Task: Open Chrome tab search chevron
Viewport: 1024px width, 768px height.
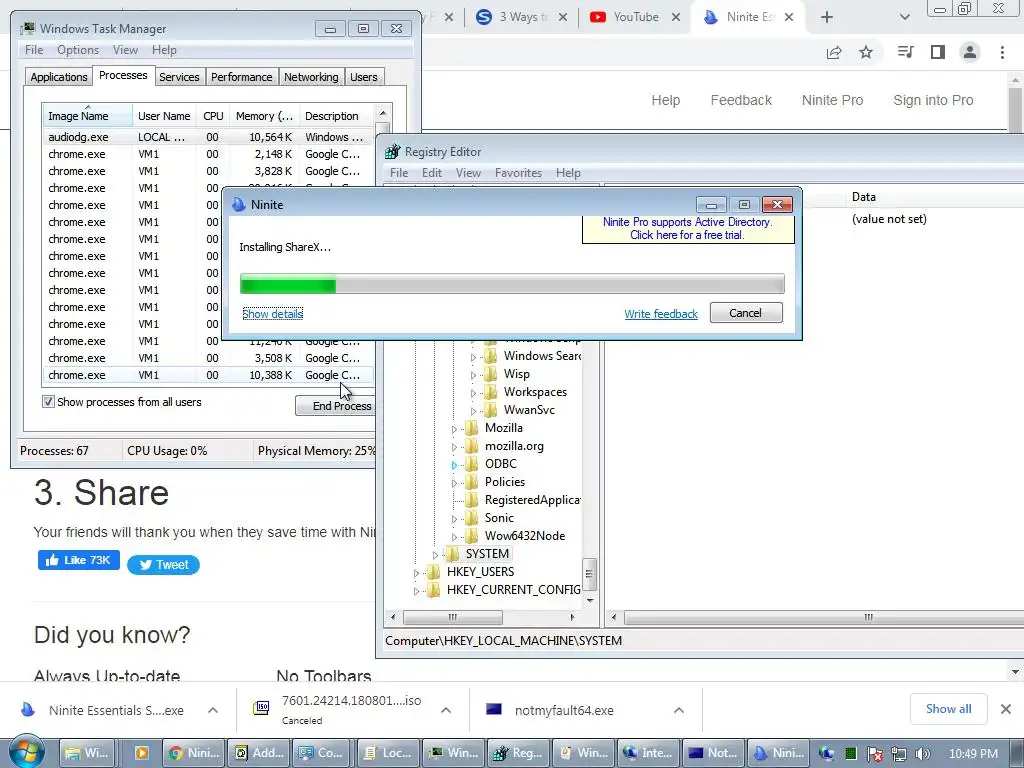Action: coord(904,17)
